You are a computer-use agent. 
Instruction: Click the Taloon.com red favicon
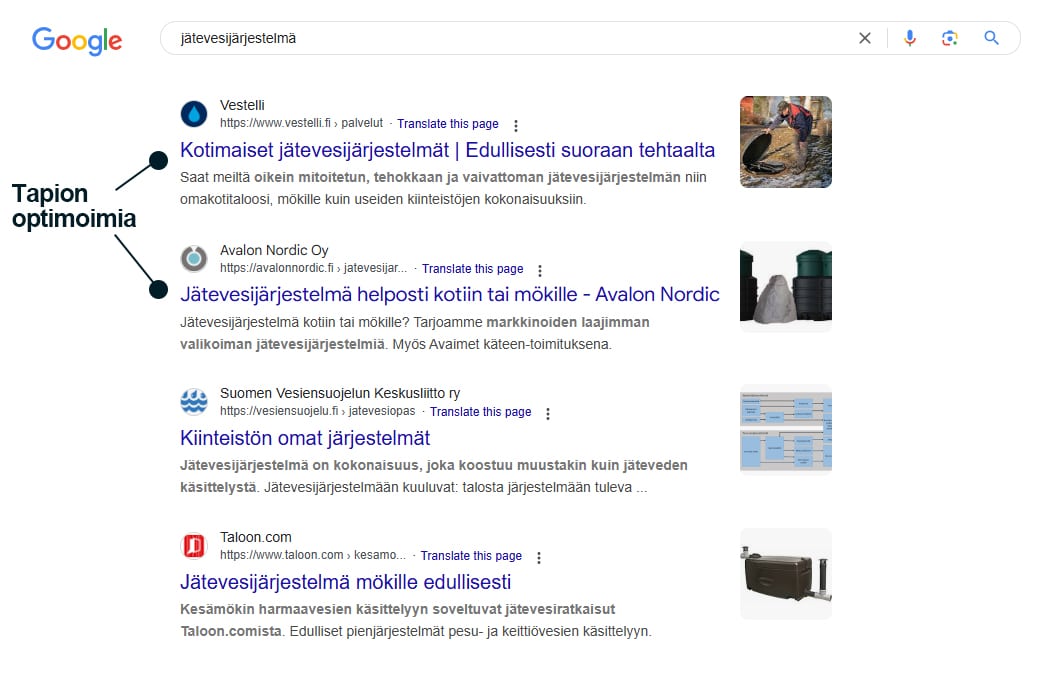194,546
